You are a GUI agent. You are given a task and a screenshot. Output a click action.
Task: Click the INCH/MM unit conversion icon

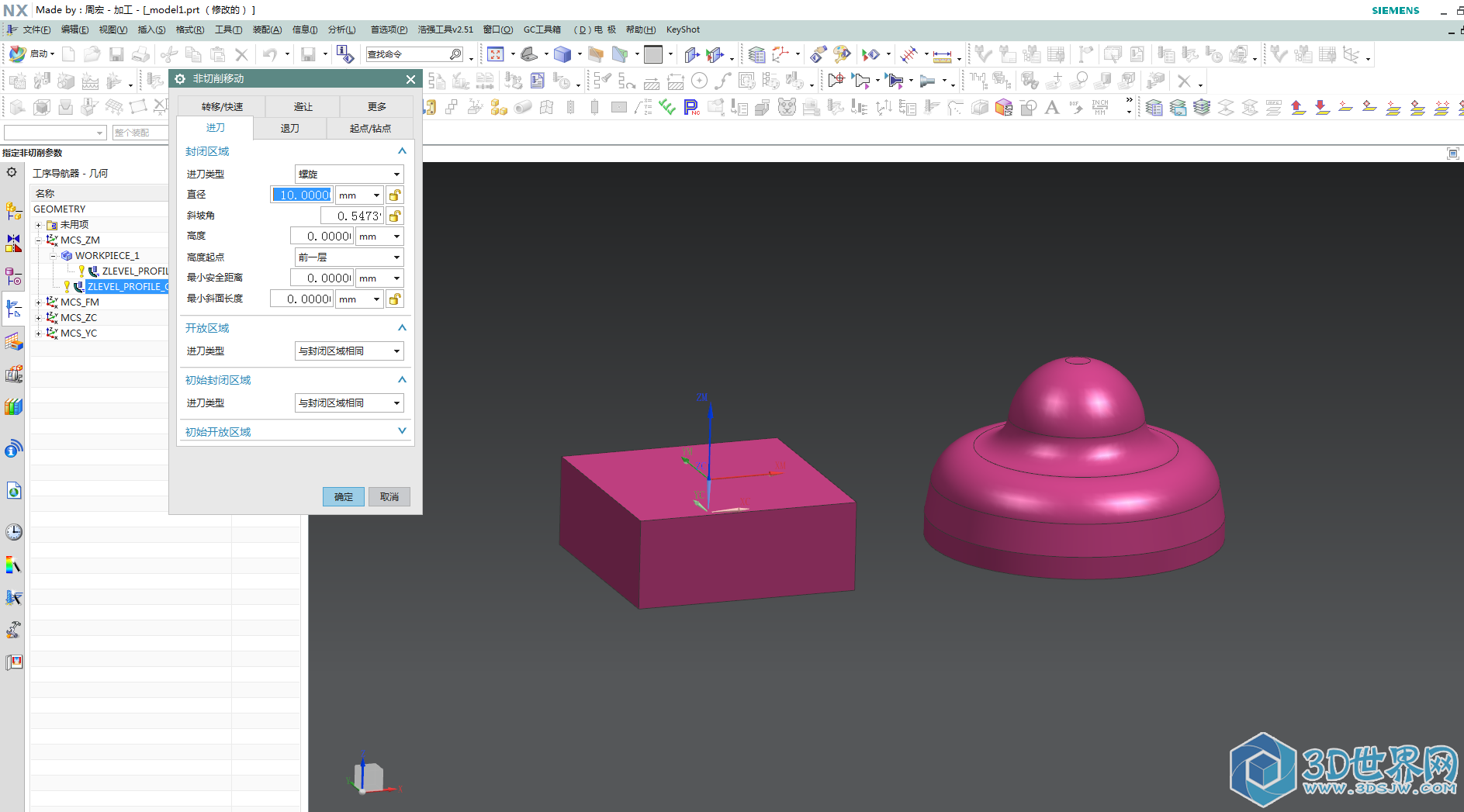click(1100, 108)
